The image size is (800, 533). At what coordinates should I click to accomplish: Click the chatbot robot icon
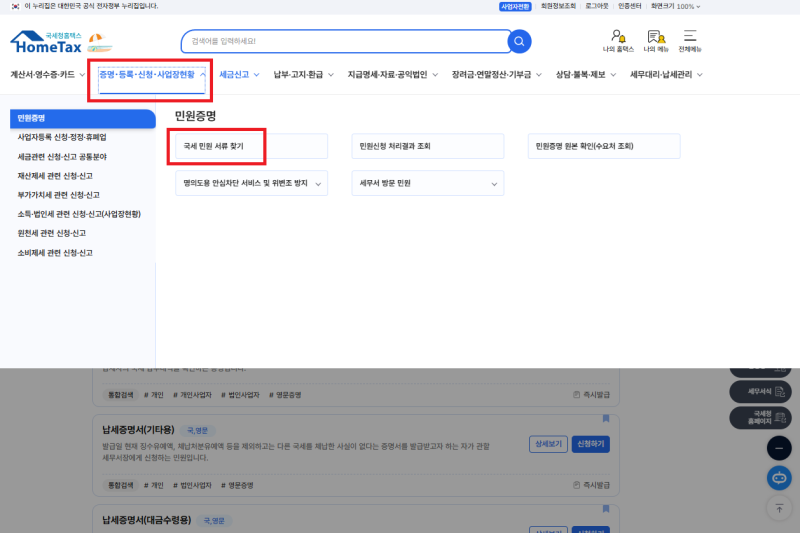click(779, 478)
